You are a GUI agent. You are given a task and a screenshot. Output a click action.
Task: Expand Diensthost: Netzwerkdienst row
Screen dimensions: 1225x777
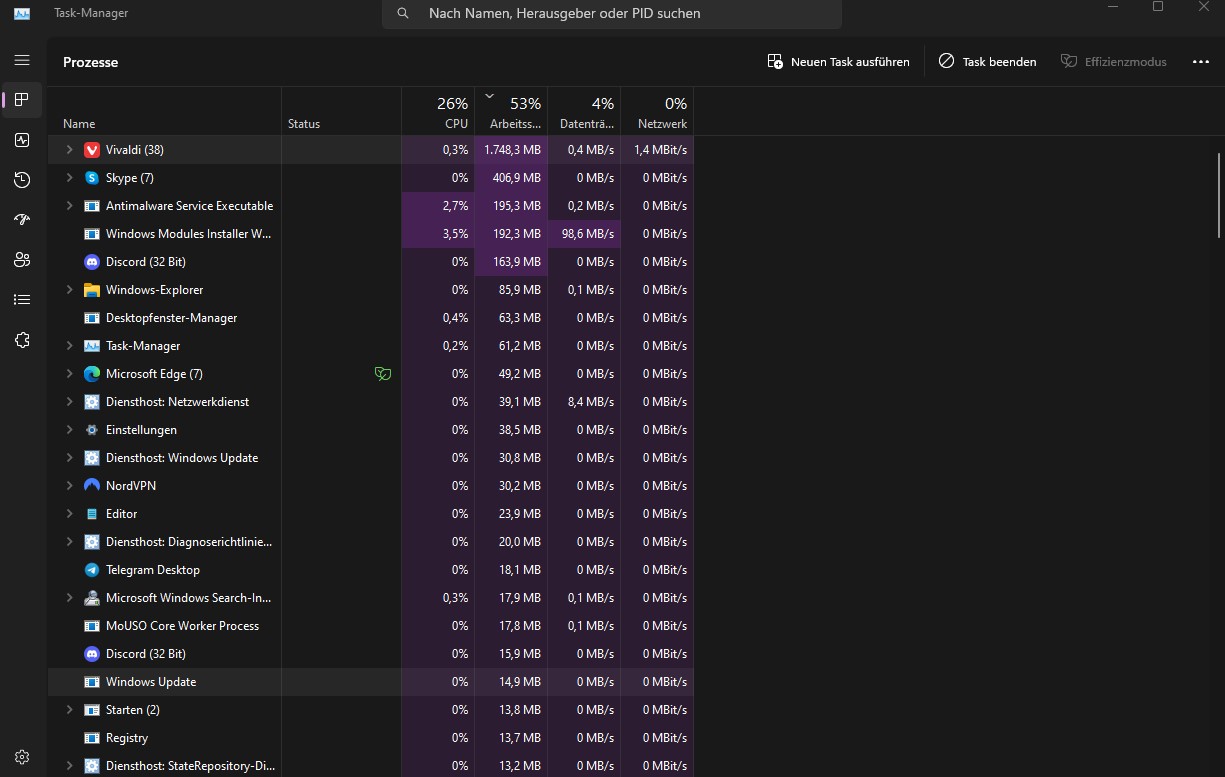coord(69,402)
